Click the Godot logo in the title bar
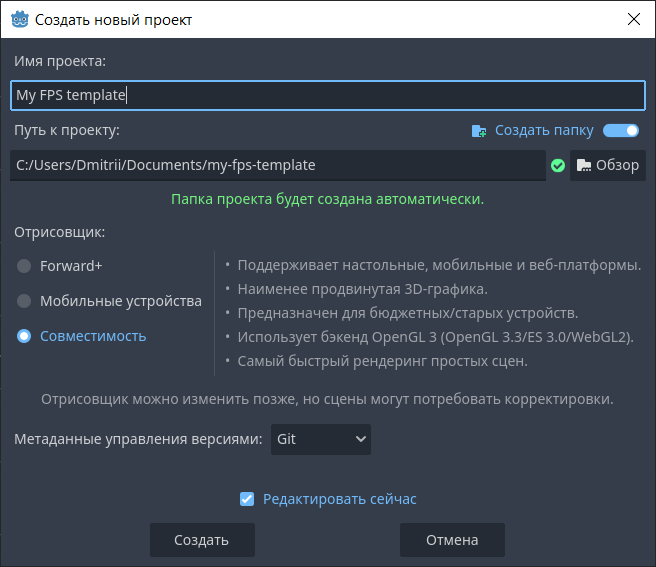656x567 pixels. [19, 19]
